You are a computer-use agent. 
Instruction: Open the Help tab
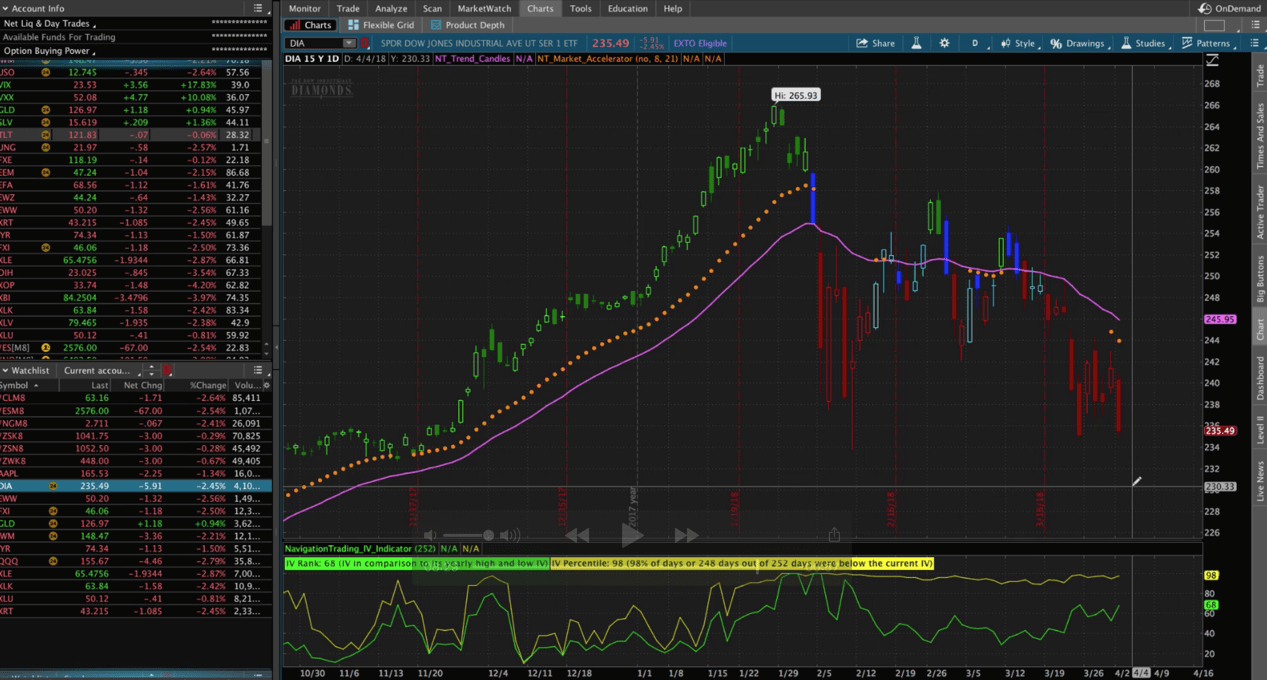tap(673, 8)
